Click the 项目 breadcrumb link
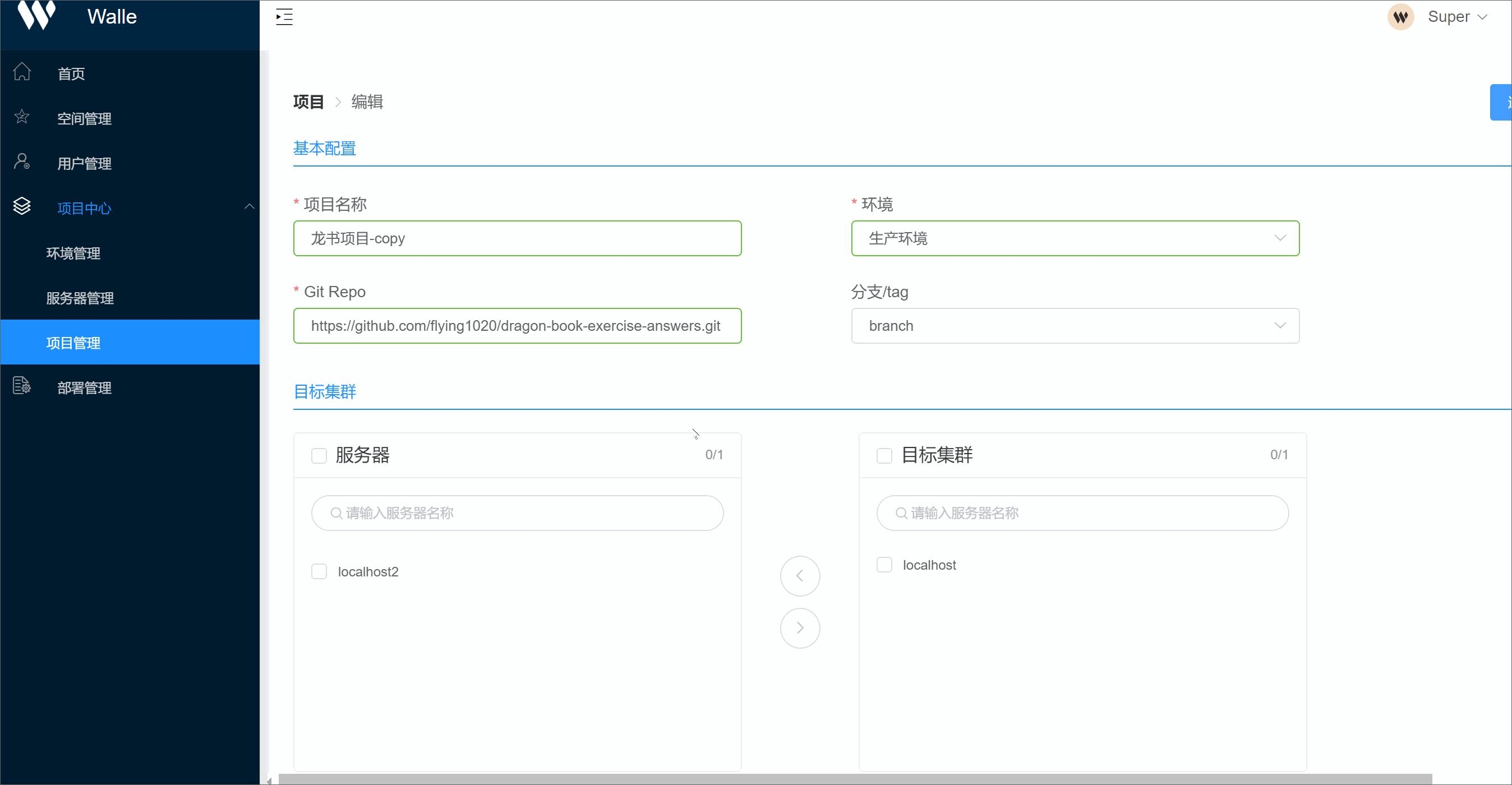The width and height of the screenshot is (1512, 785). [x=308, y=102]
